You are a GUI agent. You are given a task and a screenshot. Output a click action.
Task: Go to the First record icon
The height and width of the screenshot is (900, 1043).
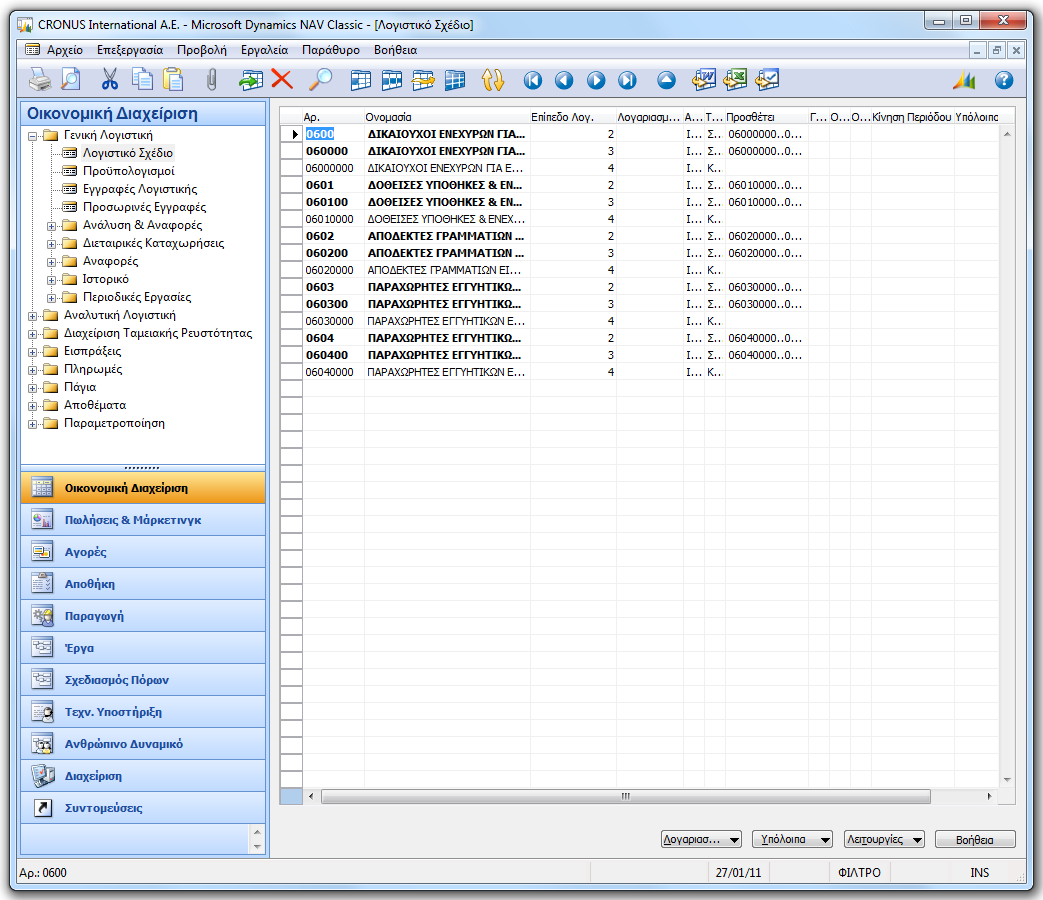tap(533, 80)
